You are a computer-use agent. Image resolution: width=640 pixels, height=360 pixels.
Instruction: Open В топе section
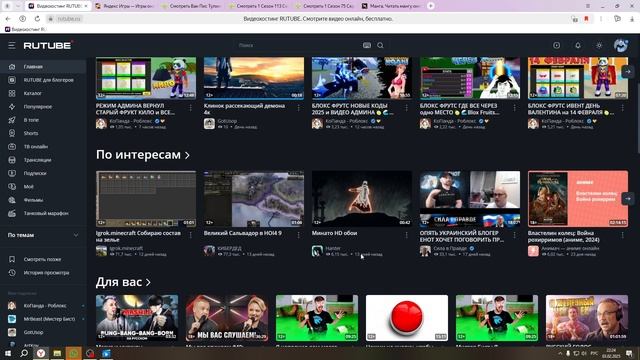[43, 120]
